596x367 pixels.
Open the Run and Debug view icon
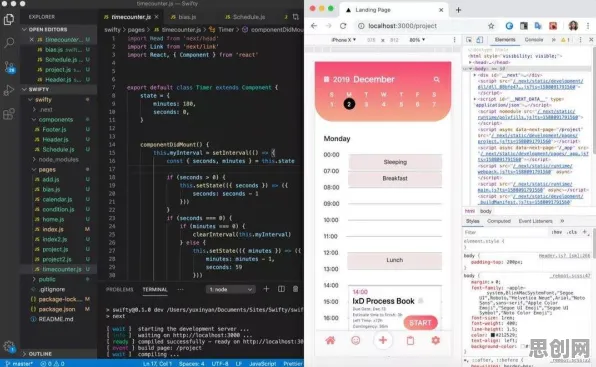click(9, 90)
